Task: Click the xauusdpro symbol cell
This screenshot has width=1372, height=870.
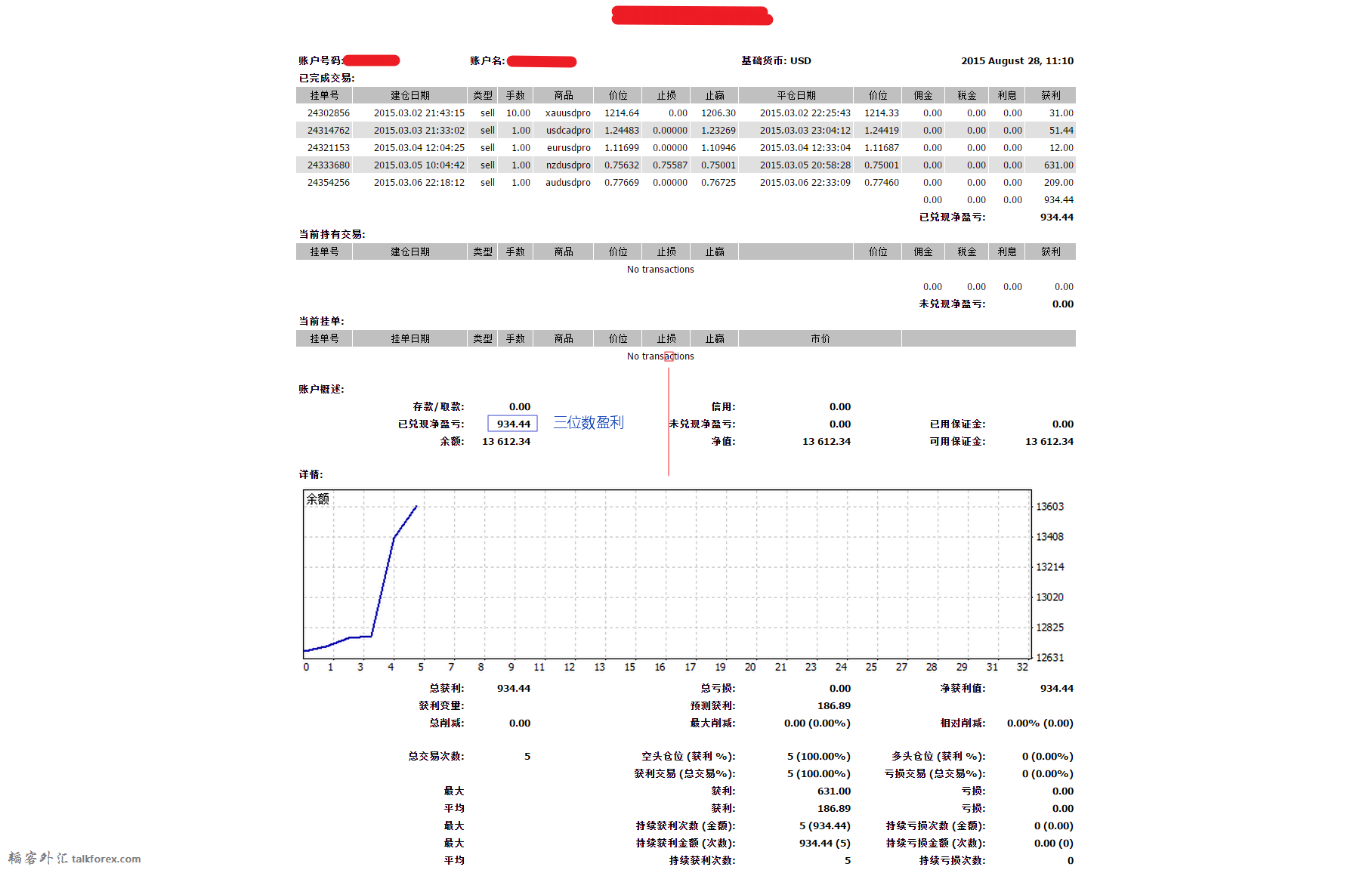Action: [x=568, y=113]
